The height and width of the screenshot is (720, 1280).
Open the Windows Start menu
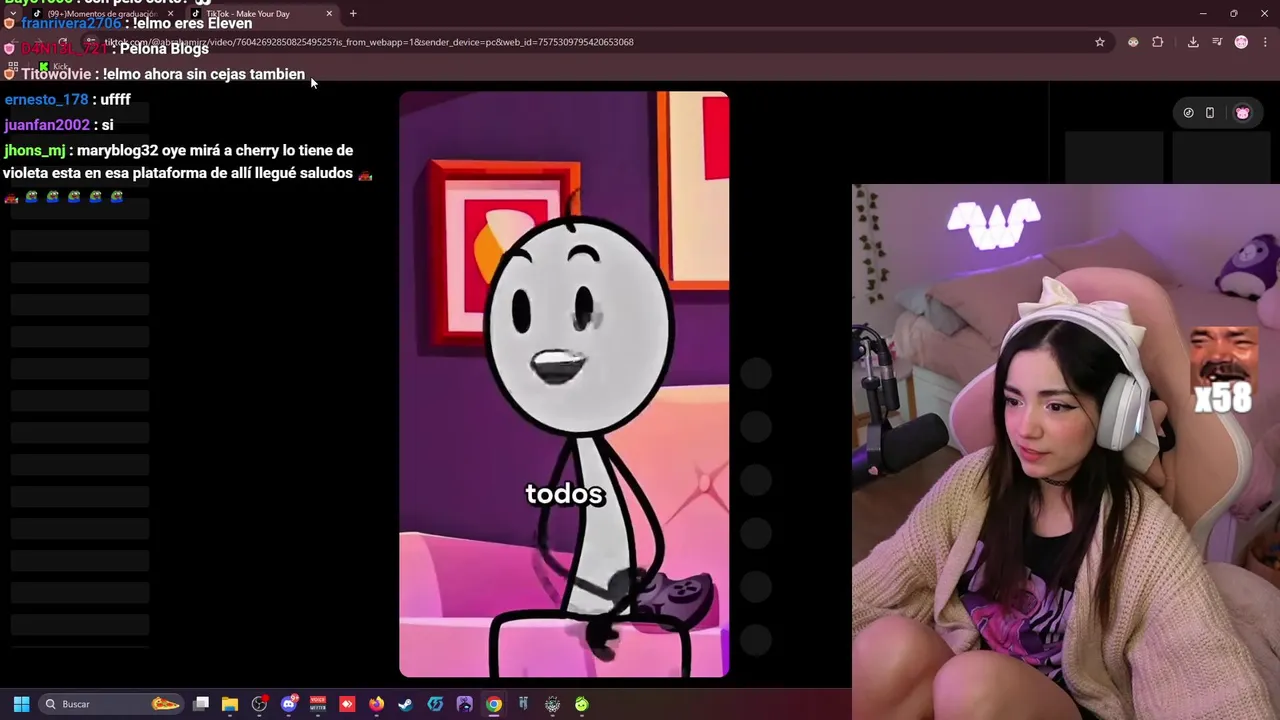pyautogui.click(x=21, y=704)
